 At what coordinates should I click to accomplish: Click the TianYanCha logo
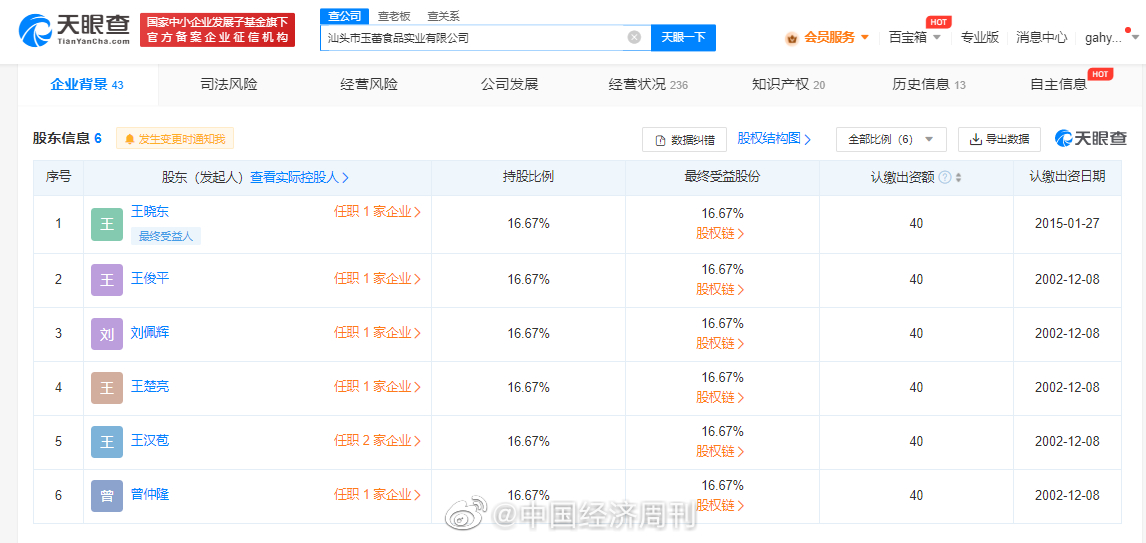click(76, 30)
